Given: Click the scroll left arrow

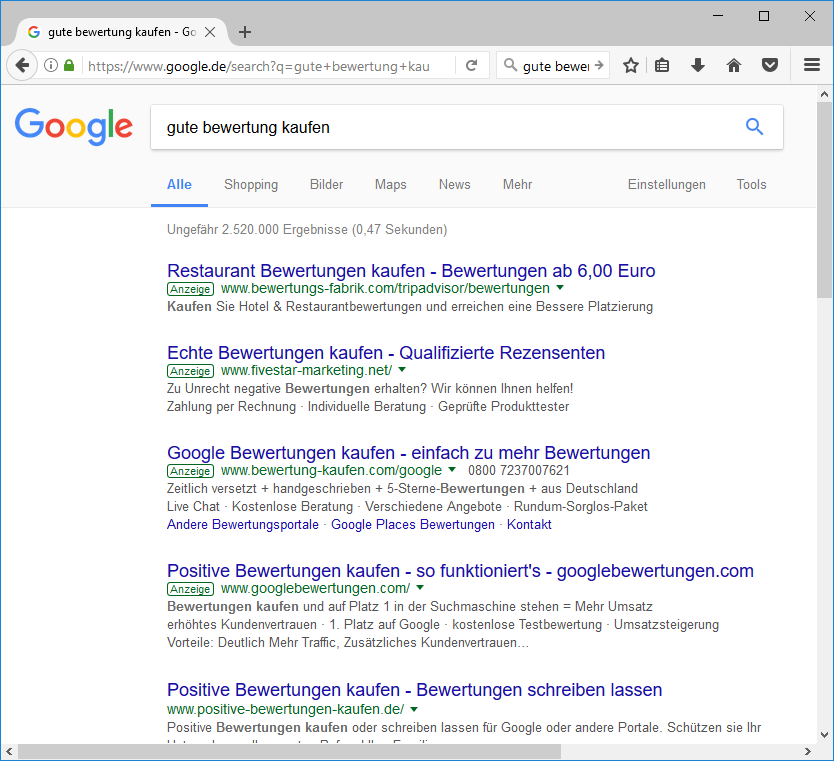Looking at the screenshot, I should point(9,751).
